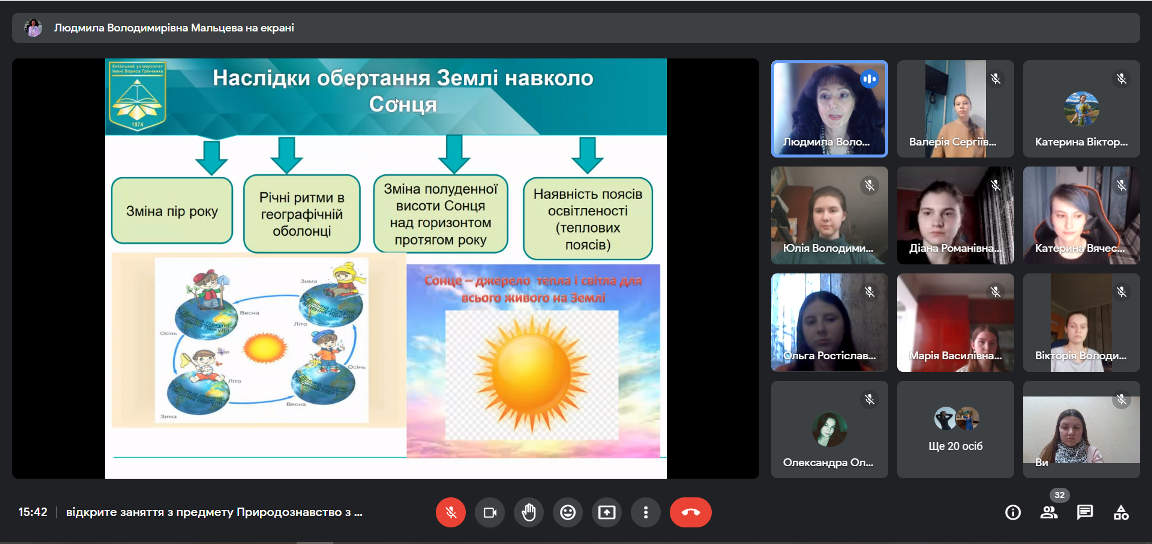Image resolution: width=1152 pixels, height=544 pixels.
Task: Select your own 'Ви' video tile
Action: tap(1081, 430)
